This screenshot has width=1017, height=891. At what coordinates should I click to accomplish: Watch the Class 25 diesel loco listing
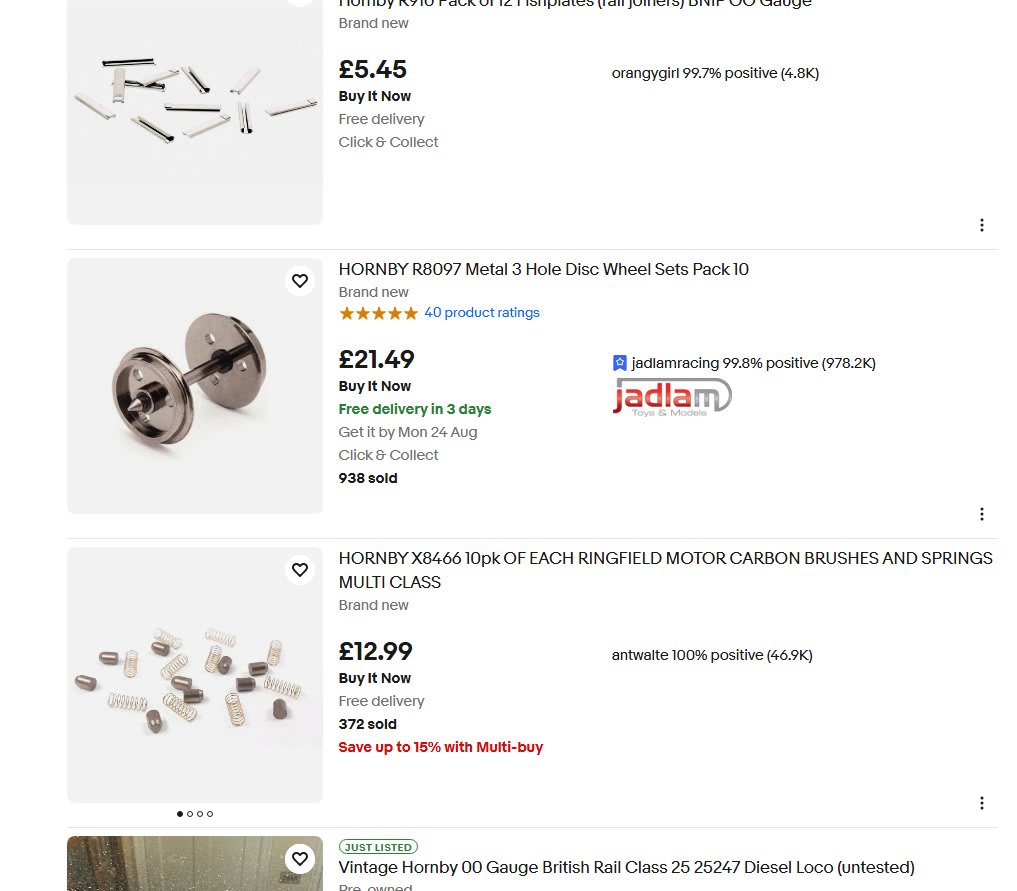[300, 859]
